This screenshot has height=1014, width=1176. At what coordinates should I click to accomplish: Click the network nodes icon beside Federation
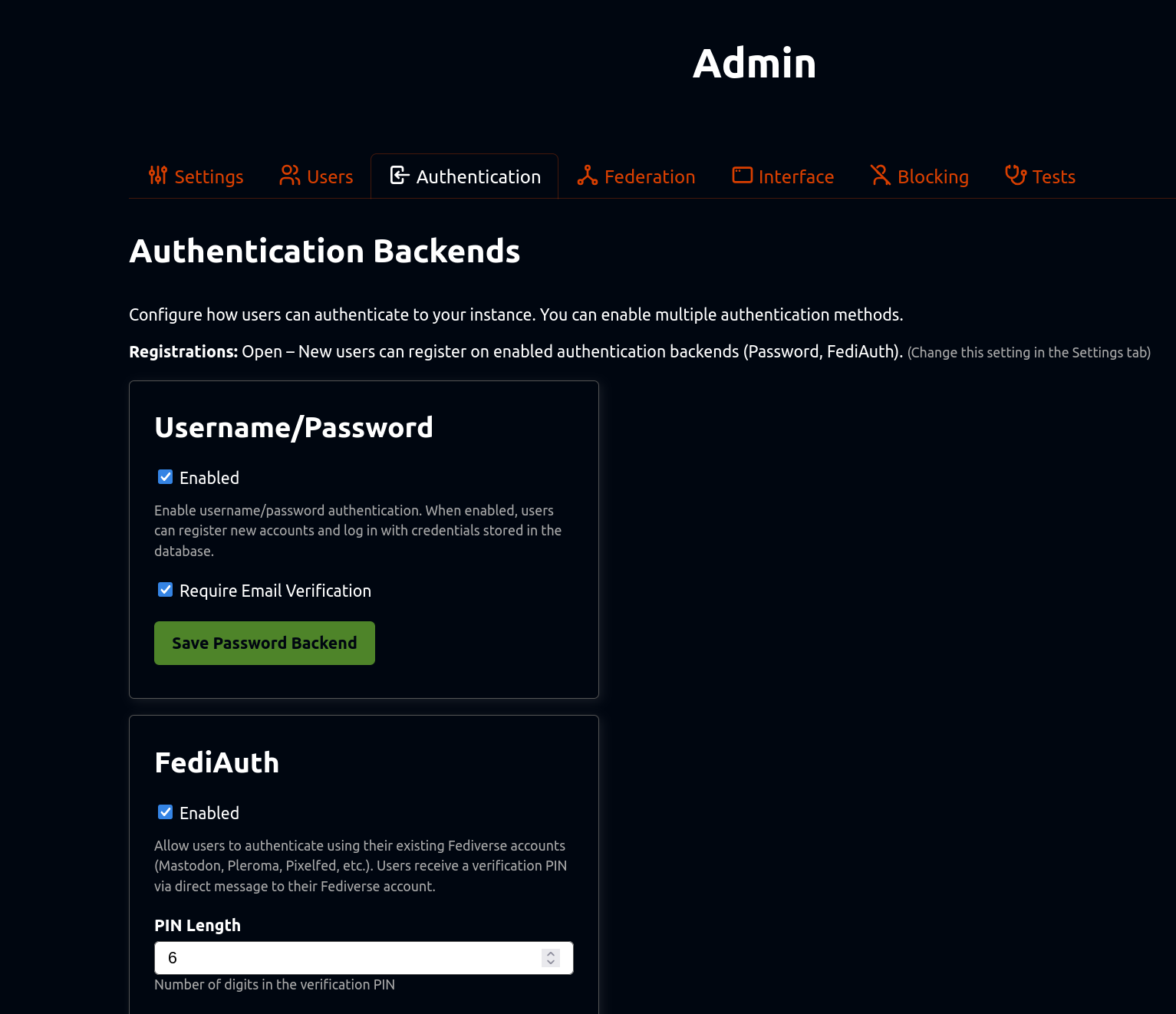[x=588, y=176]
